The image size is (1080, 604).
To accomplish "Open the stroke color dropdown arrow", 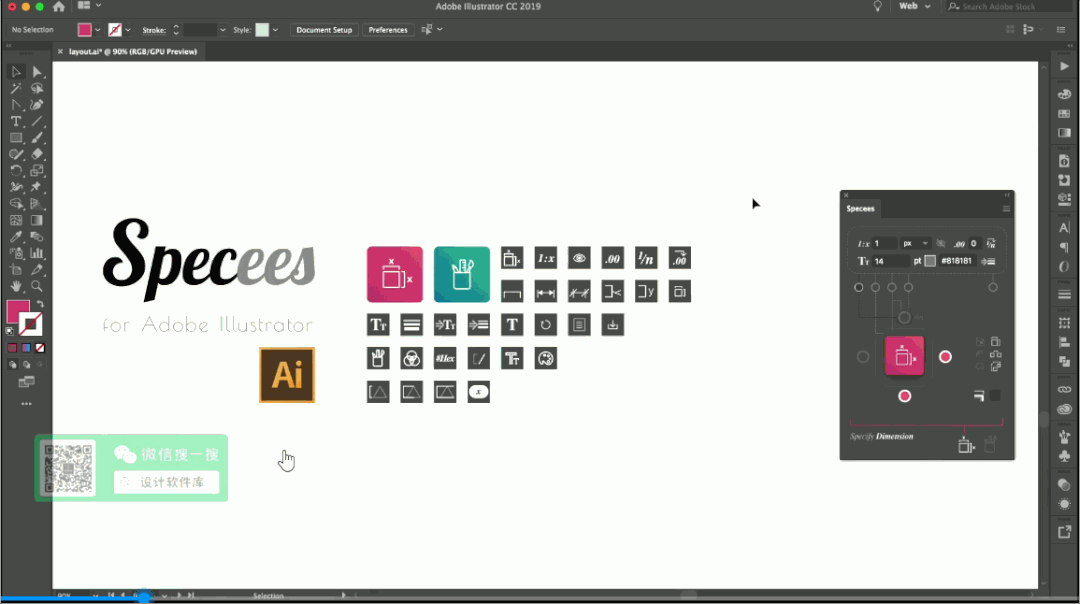I will [x=128, y=30].
